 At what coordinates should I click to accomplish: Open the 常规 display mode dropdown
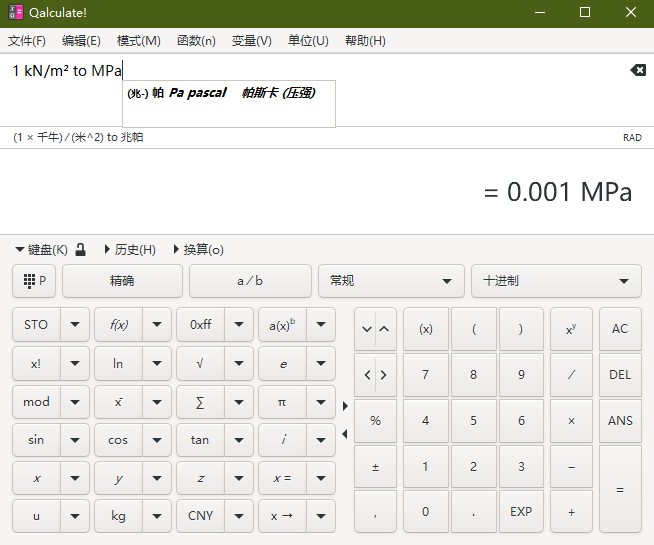pos(391,281)
